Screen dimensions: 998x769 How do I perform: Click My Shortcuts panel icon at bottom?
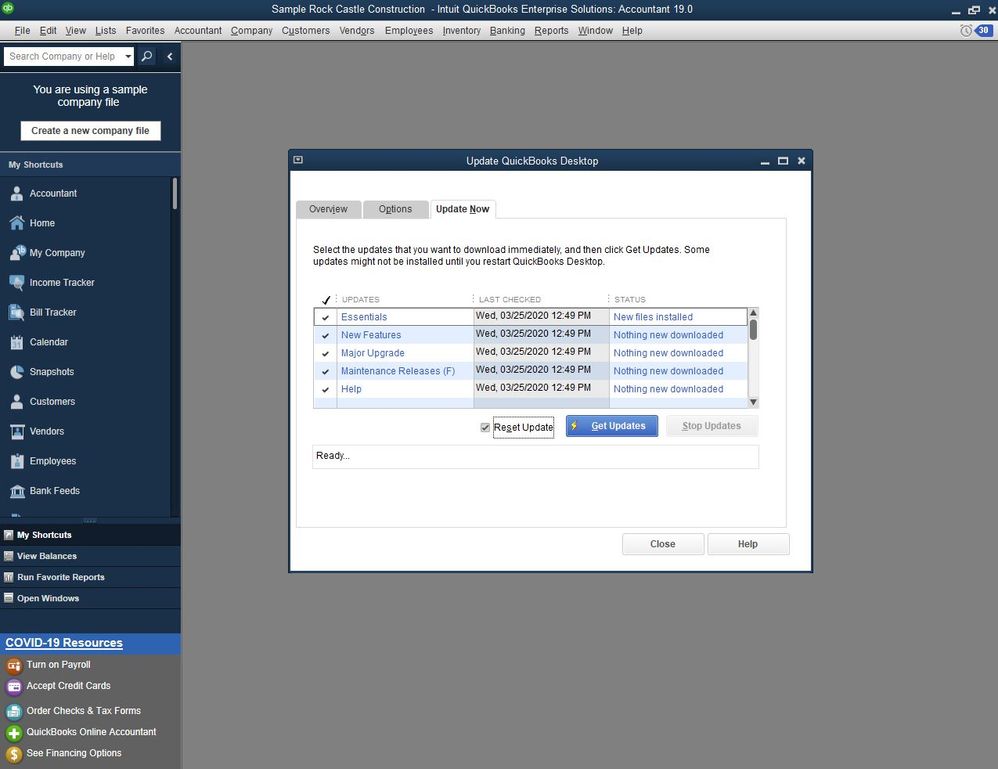pos(8,535)
